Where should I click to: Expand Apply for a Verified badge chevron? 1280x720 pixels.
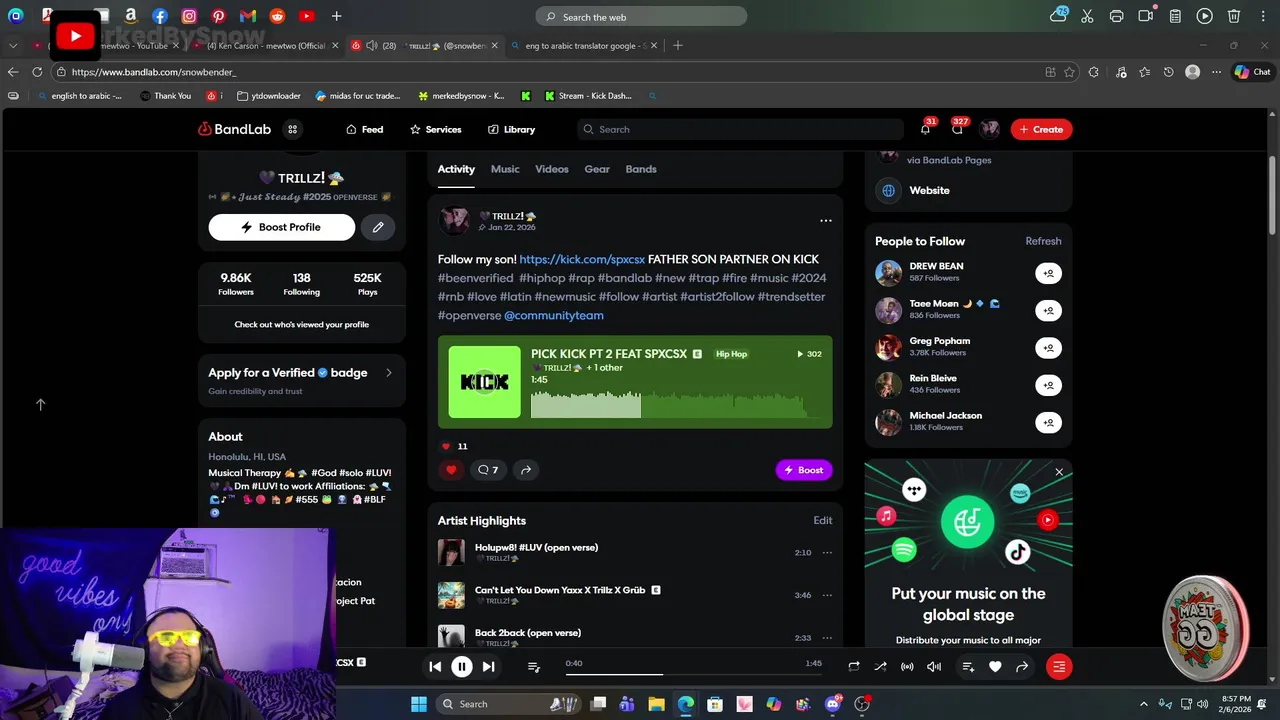(389, 373)
